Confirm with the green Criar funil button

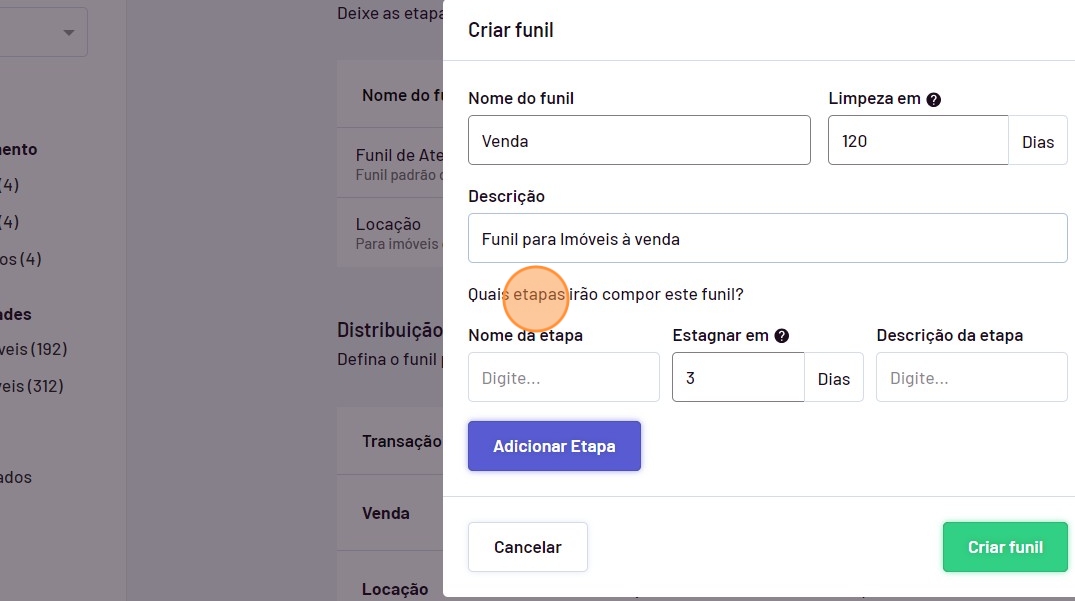pos(1004,547)
